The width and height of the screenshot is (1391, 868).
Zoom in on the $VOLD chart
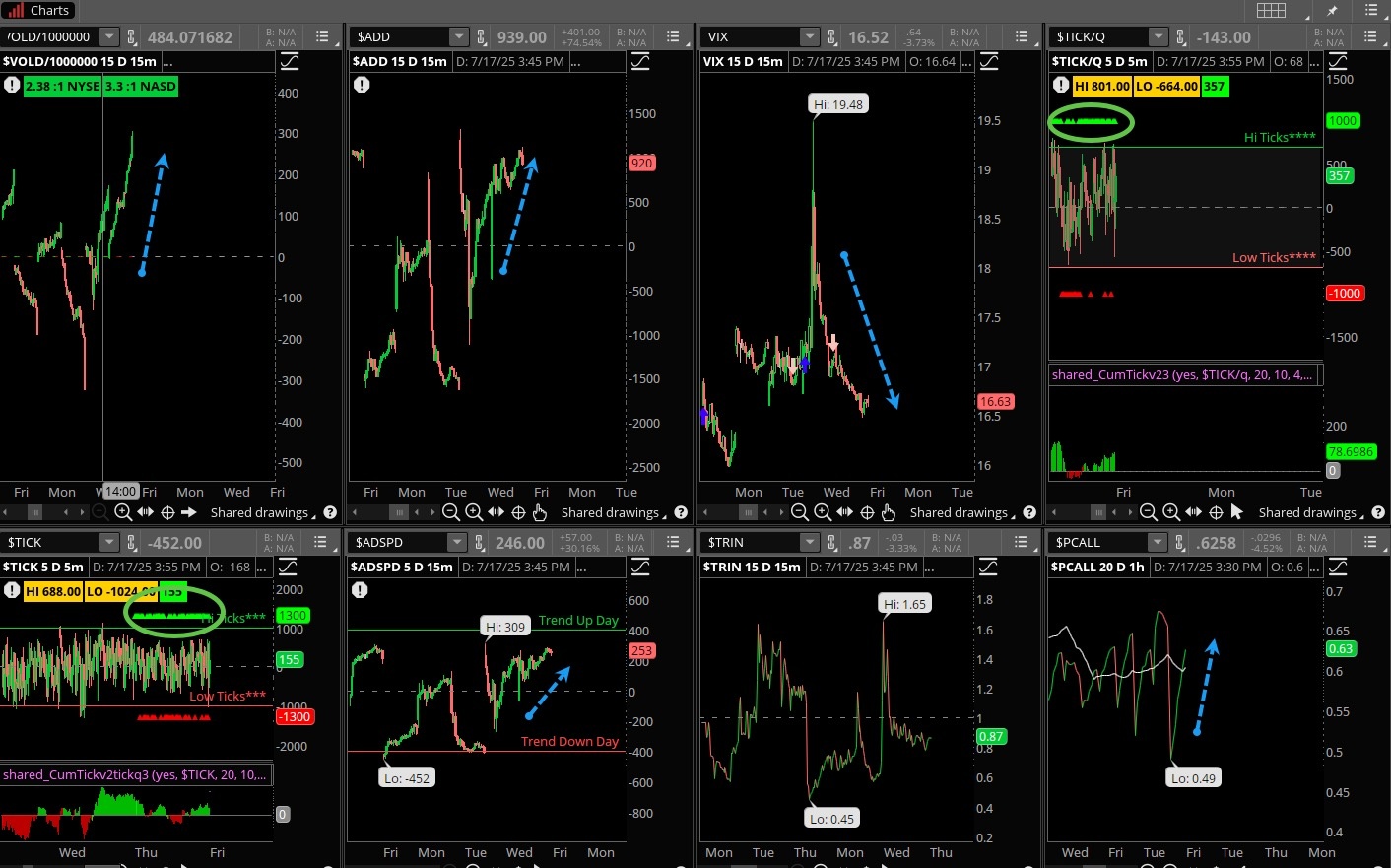[123, 512]
